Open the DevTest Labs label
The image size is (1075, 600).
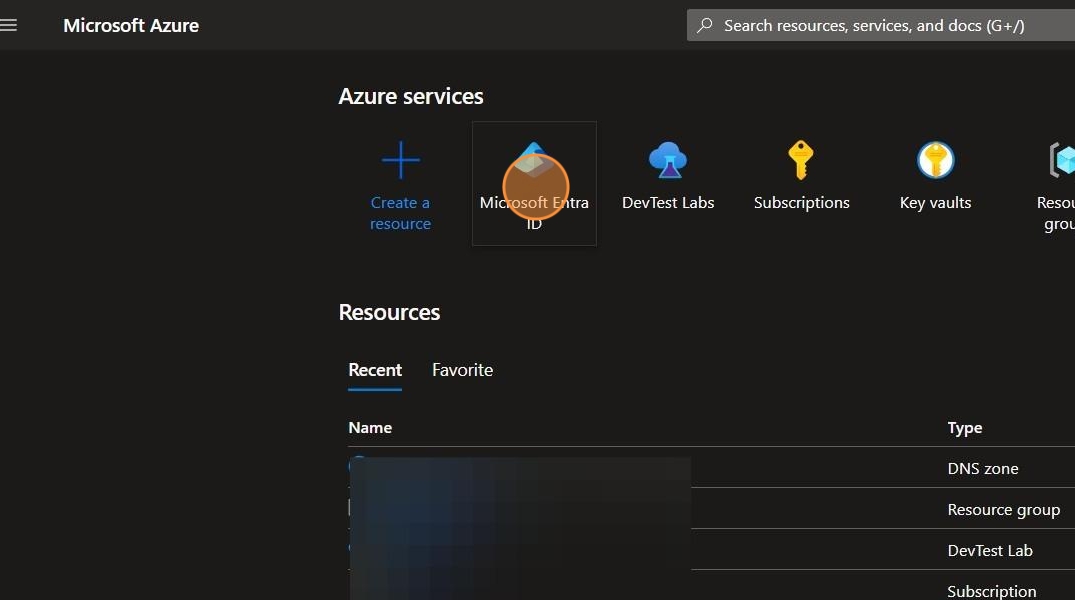coord(668,203)
